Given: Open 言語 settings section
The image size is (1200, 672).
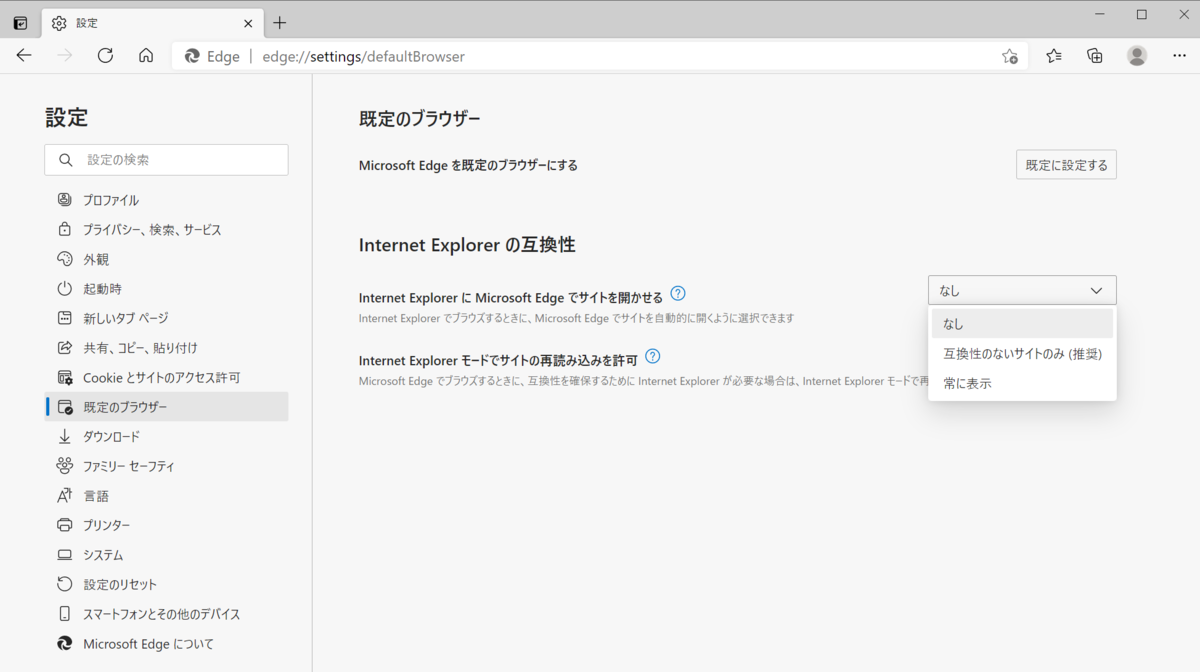Looking at the screenshot, I should click(166, 495).
